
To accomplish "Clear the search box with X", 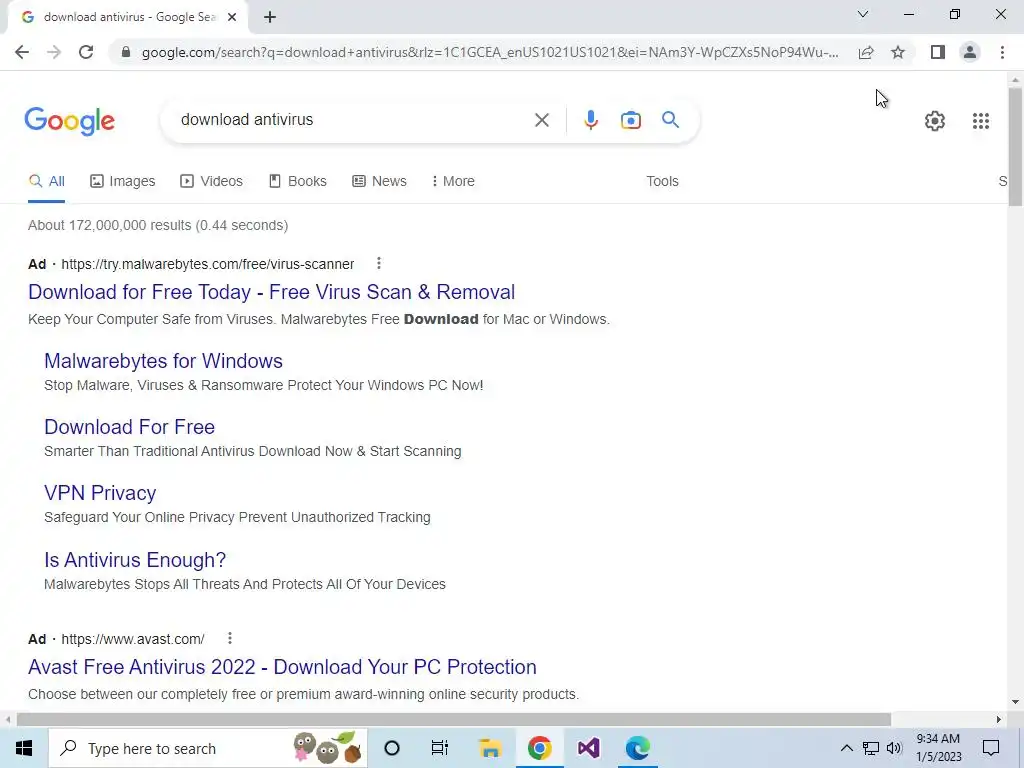I will coord(541,120).
